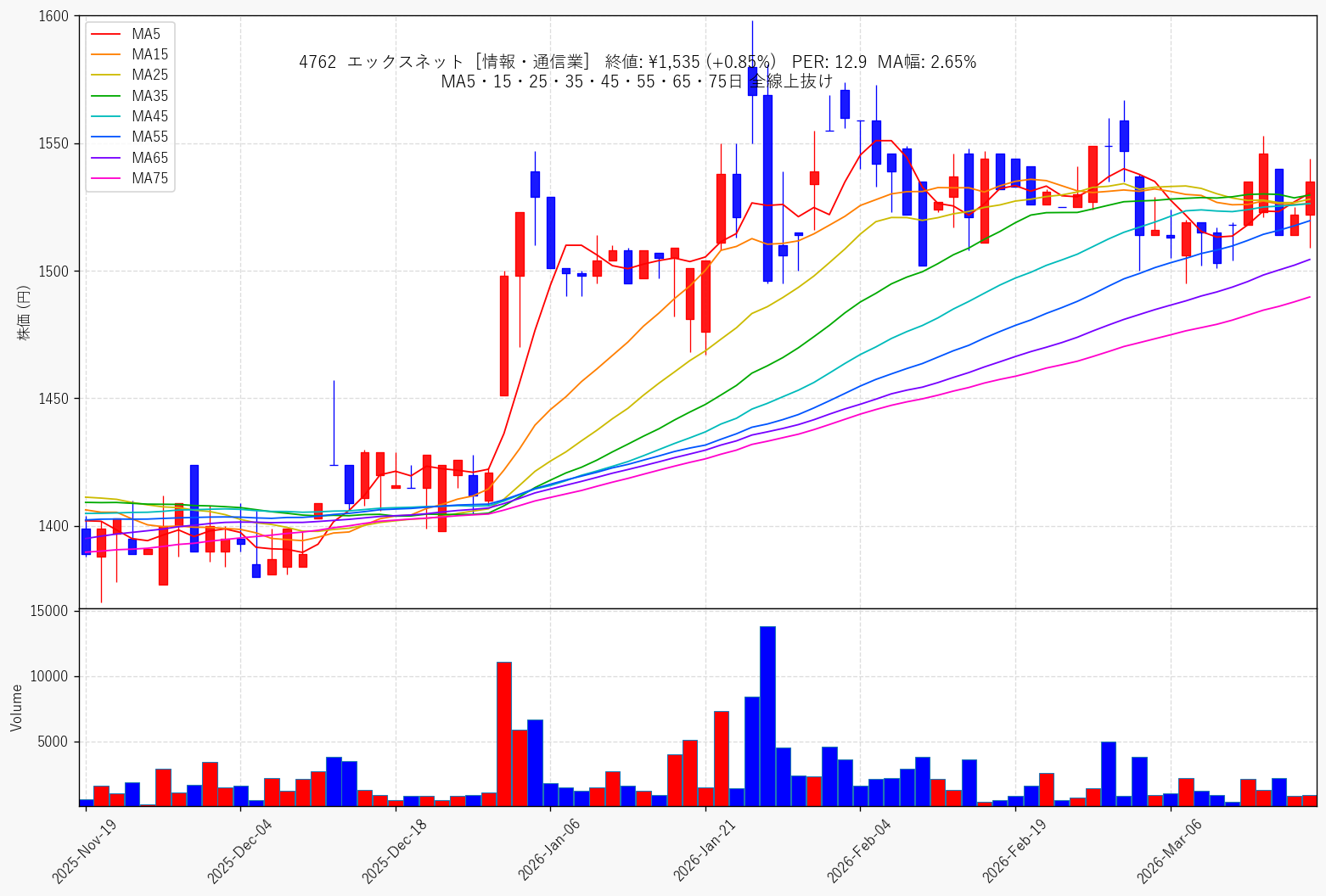Click the MA45 legend entry
Viewport: 1326px width, 896px height.
point(129,116)
